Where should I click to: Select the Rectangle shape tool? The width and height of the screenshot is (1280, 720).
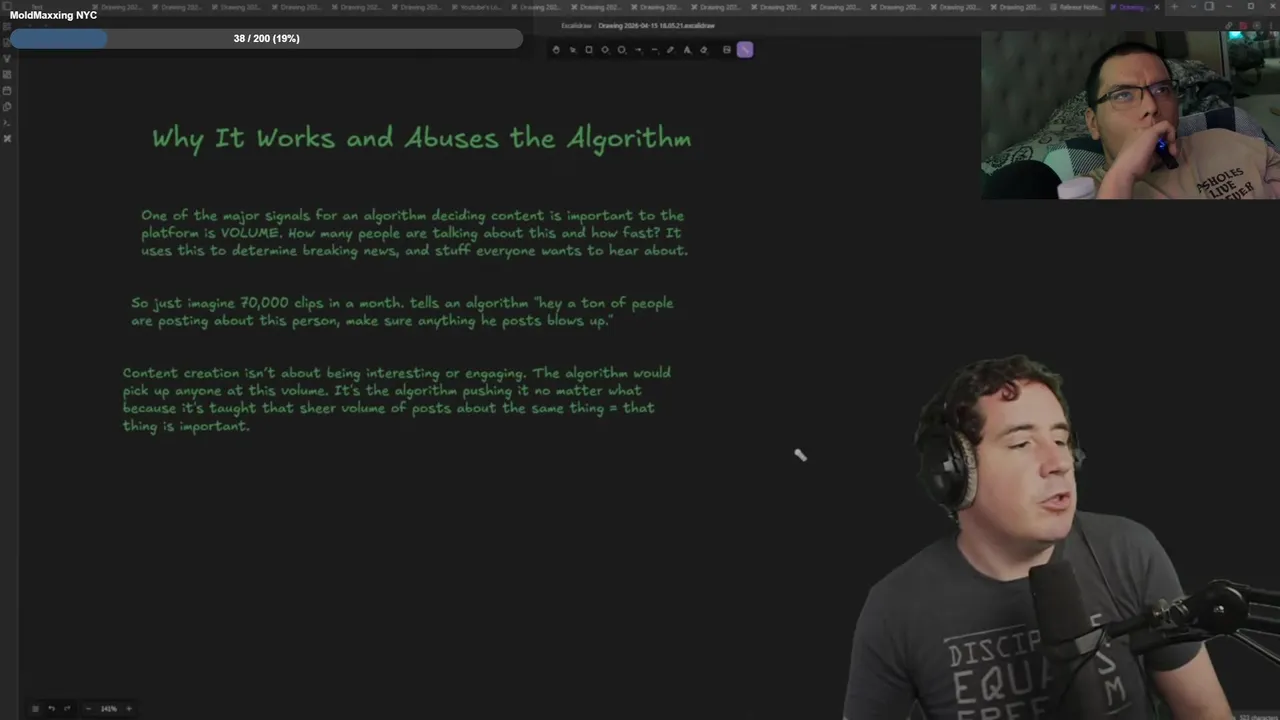coord(589,50)
